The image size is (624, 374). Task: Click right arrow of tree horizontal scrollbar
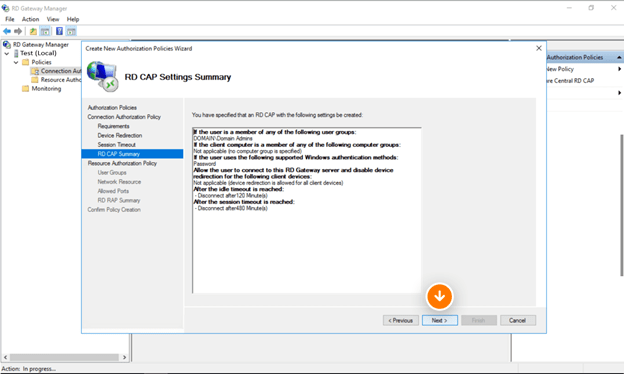tap(124, 357)
